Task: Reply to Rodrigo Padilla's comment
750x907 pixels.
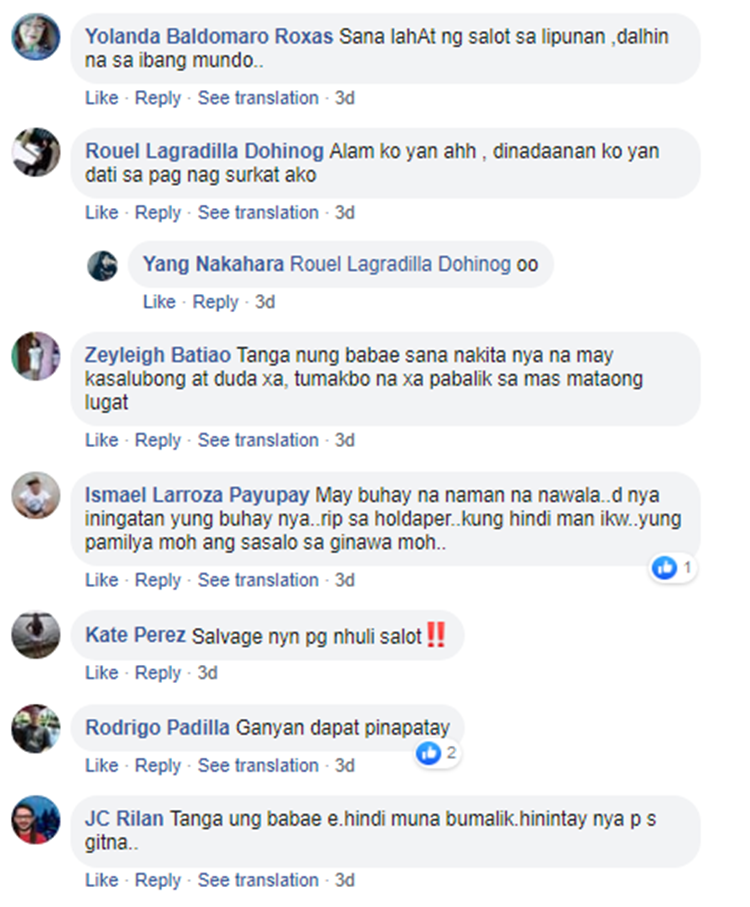Action: pyautogui.click(x=158, y=765)
